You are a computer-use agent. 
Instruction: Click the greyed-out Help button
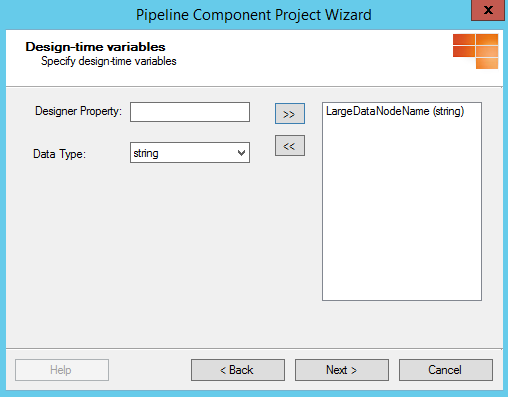click(x=62, y=370)
